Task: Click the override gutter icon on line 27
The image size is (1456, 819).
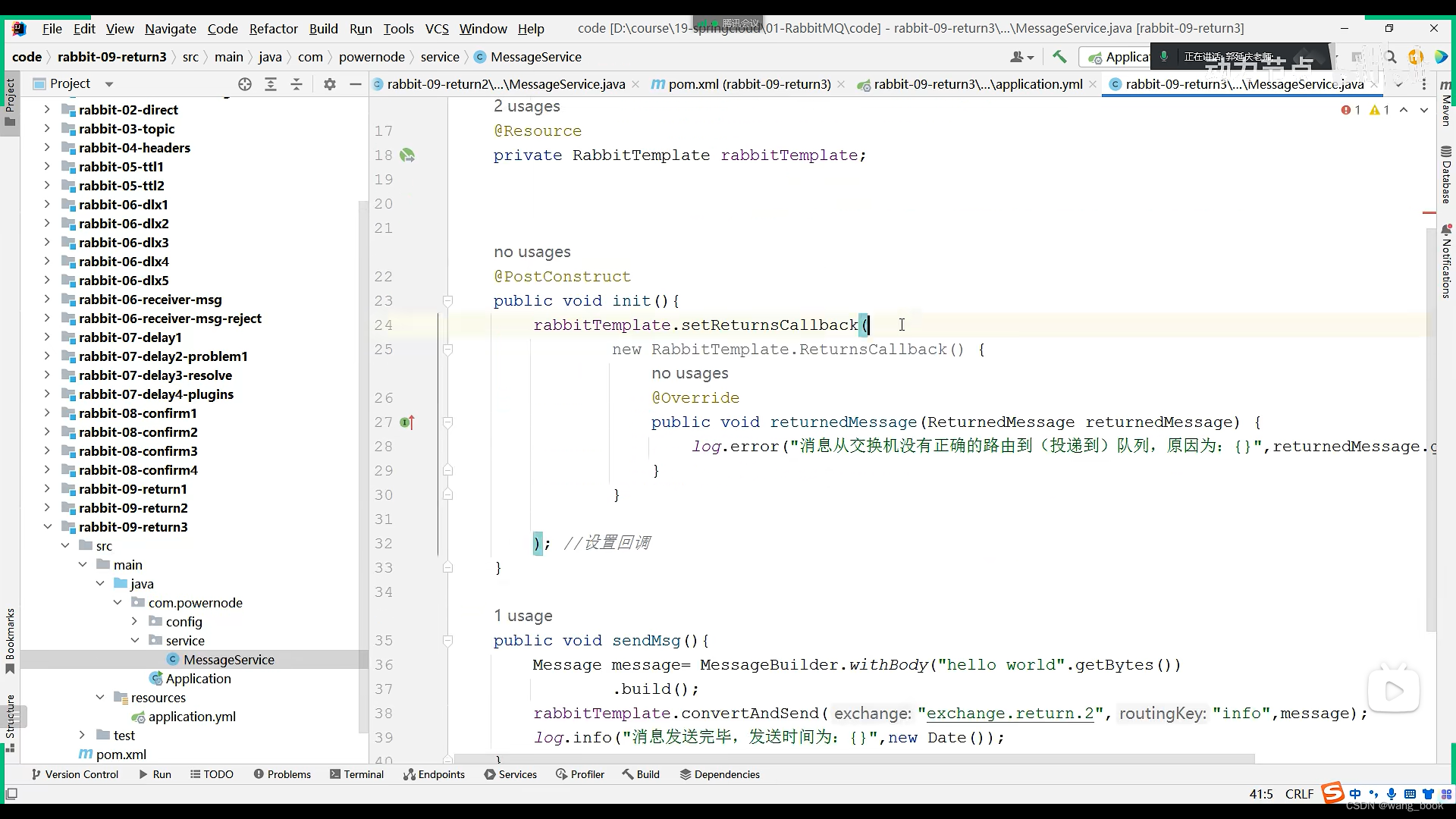Action: pyautogui.click(x=407, y=422)
